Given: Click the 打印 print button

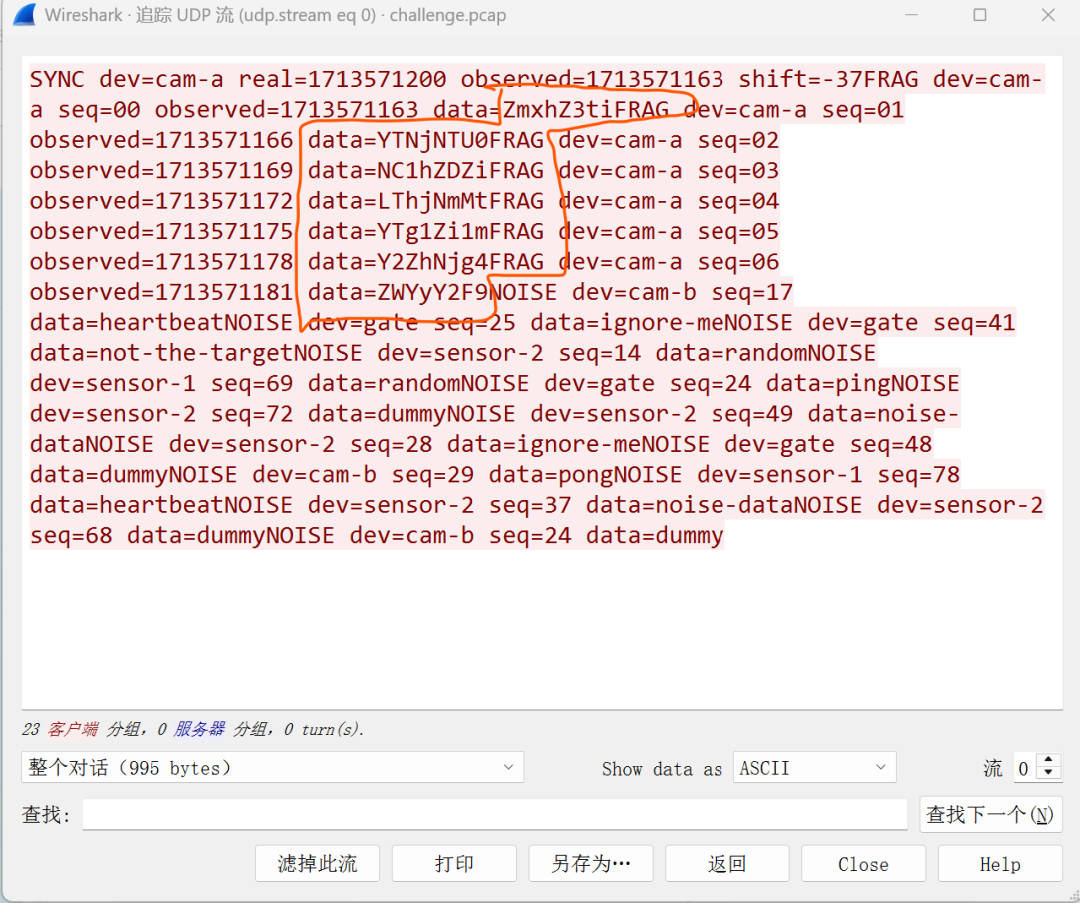Looking at the screenshot, I should [x=454, y=864].
